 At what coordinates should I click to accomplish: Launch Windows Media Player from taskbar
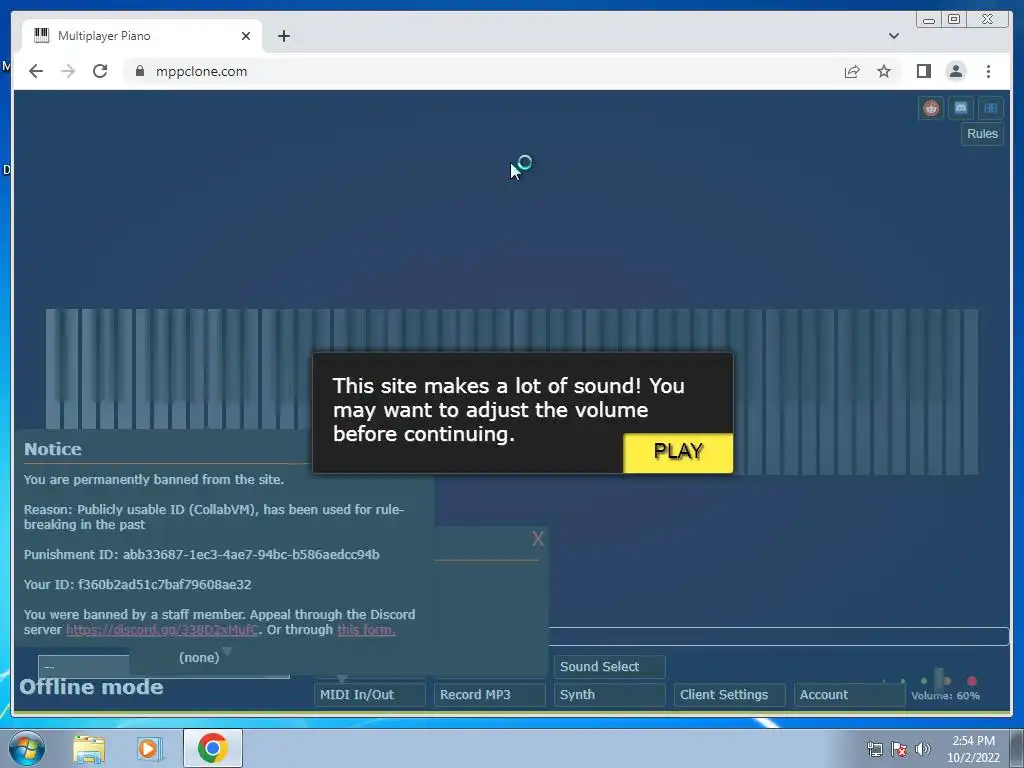coord(148,748)
